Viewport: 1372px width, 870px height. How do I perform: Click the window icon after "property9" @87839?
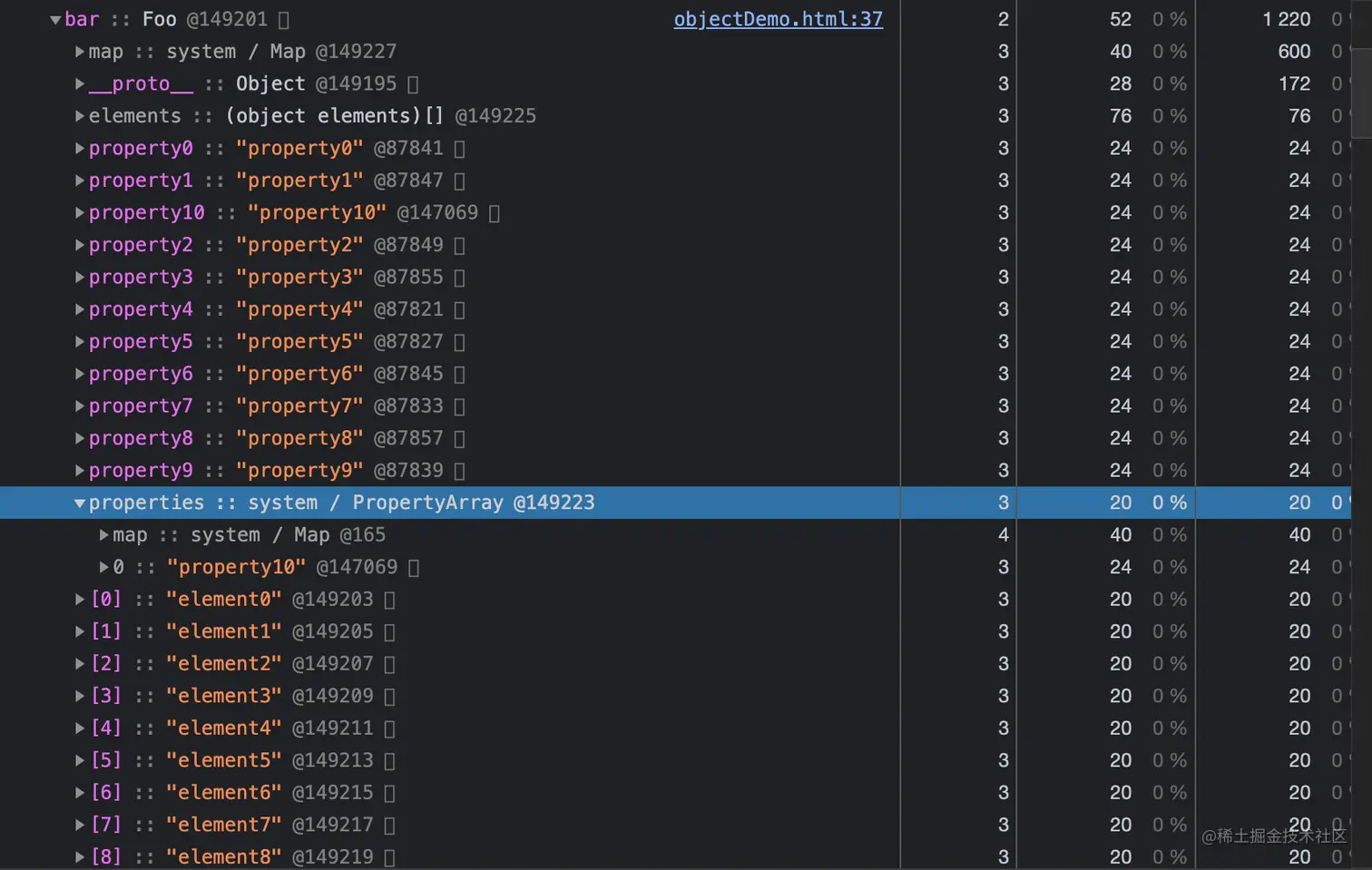click(459, 471)
